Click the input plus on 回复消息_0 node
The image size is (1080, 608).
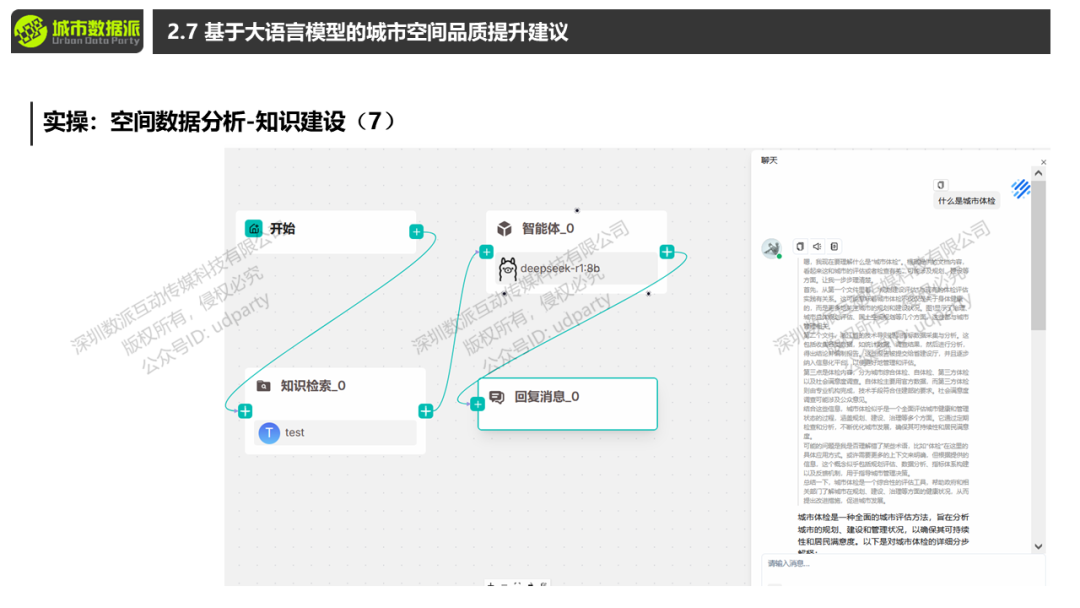[478, 404]
